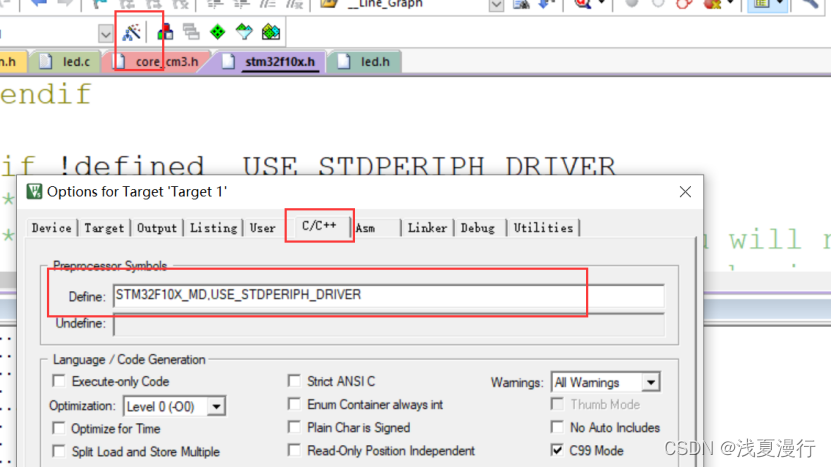Enable Optimize for Time checkbox
831x467 pixels.
pos(59,428)
